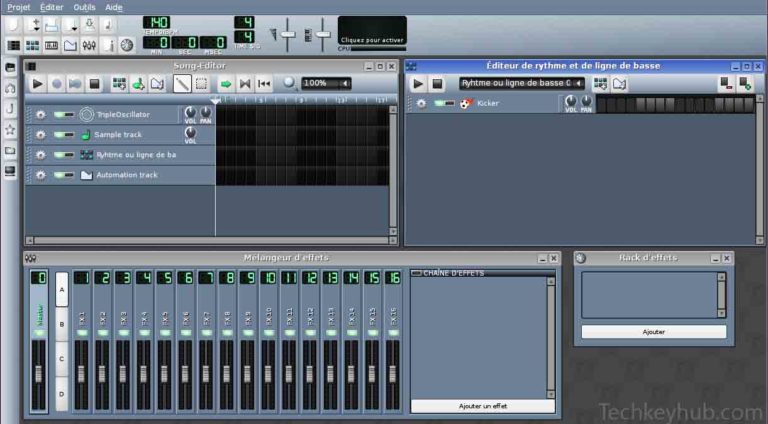This screenshot has width=768, height=424.
Task: Open the home folder sidebar tab
Action: (10, 150)
